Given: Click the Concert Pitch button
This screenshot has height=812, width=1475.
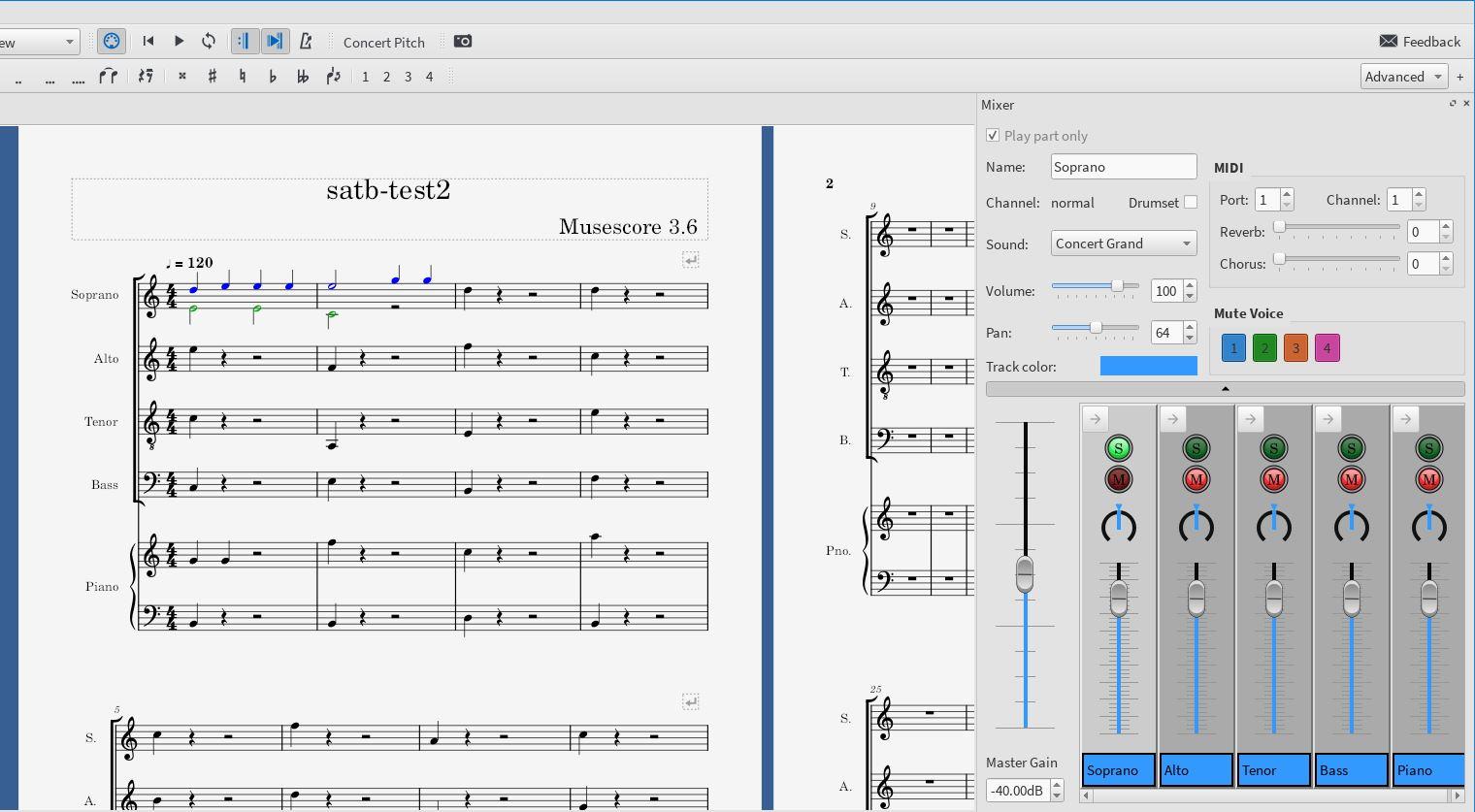Looking at the screenshot, I should coord(384,42).
